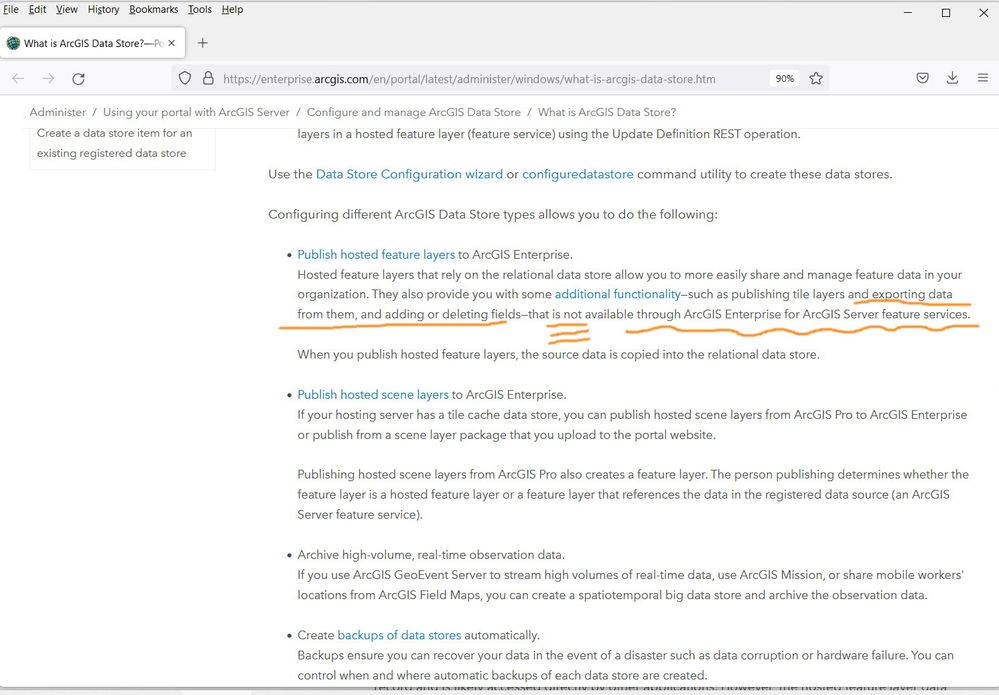Screen dimensions: 999x695
Task: Follow the configuredatastore link
Action: coord(578,174)
